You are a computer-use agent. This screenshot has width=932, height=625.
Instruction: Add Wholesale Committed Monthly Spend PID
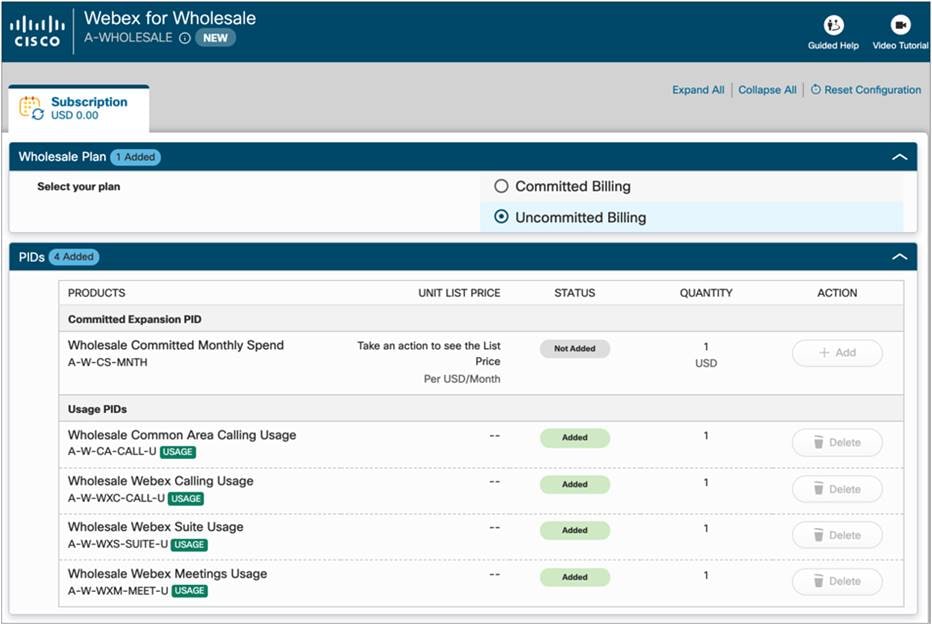tap(837, 353)
